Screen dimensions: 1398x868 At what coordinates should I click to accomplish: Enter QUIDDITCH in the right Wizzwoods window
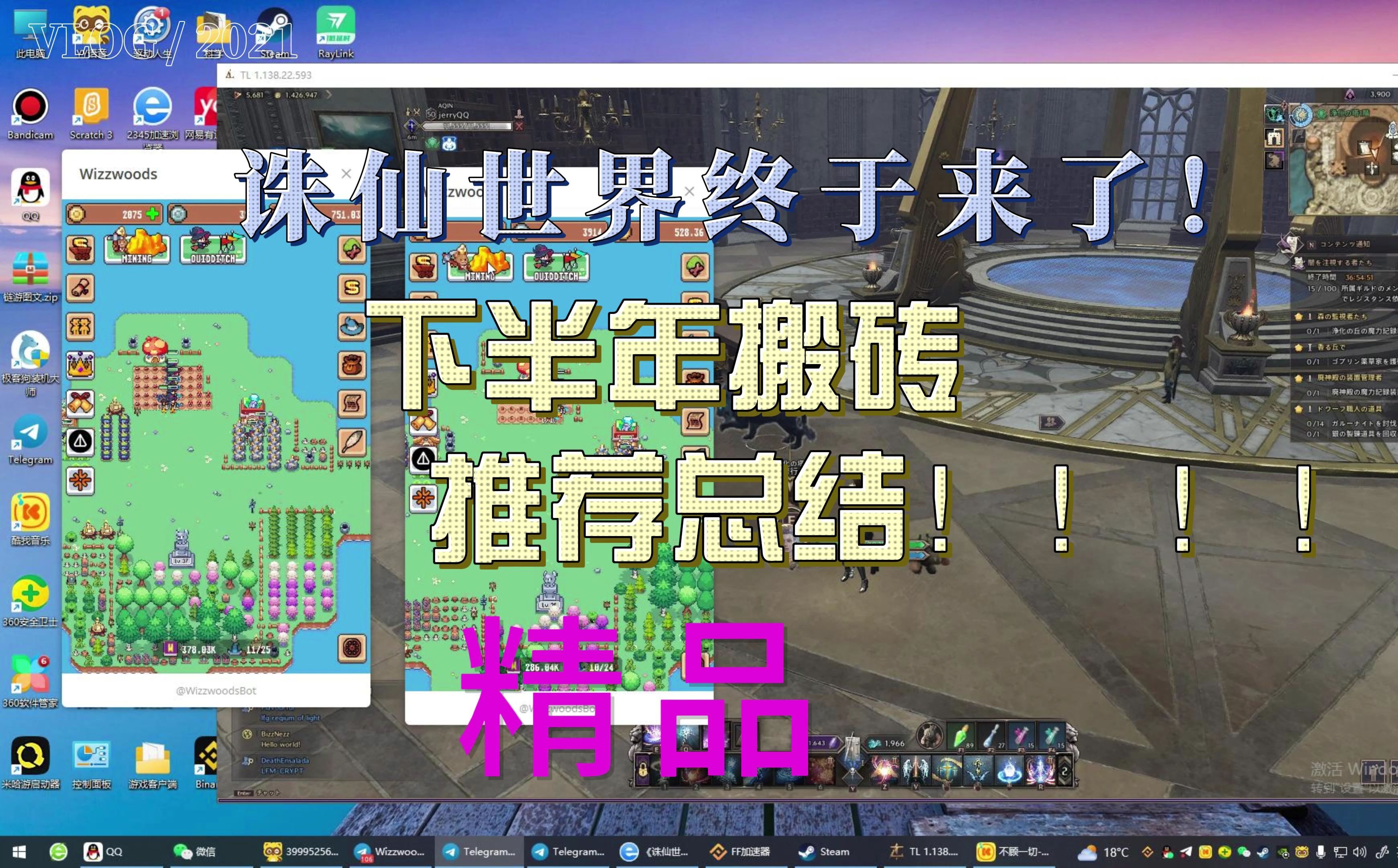pos(556,264)
